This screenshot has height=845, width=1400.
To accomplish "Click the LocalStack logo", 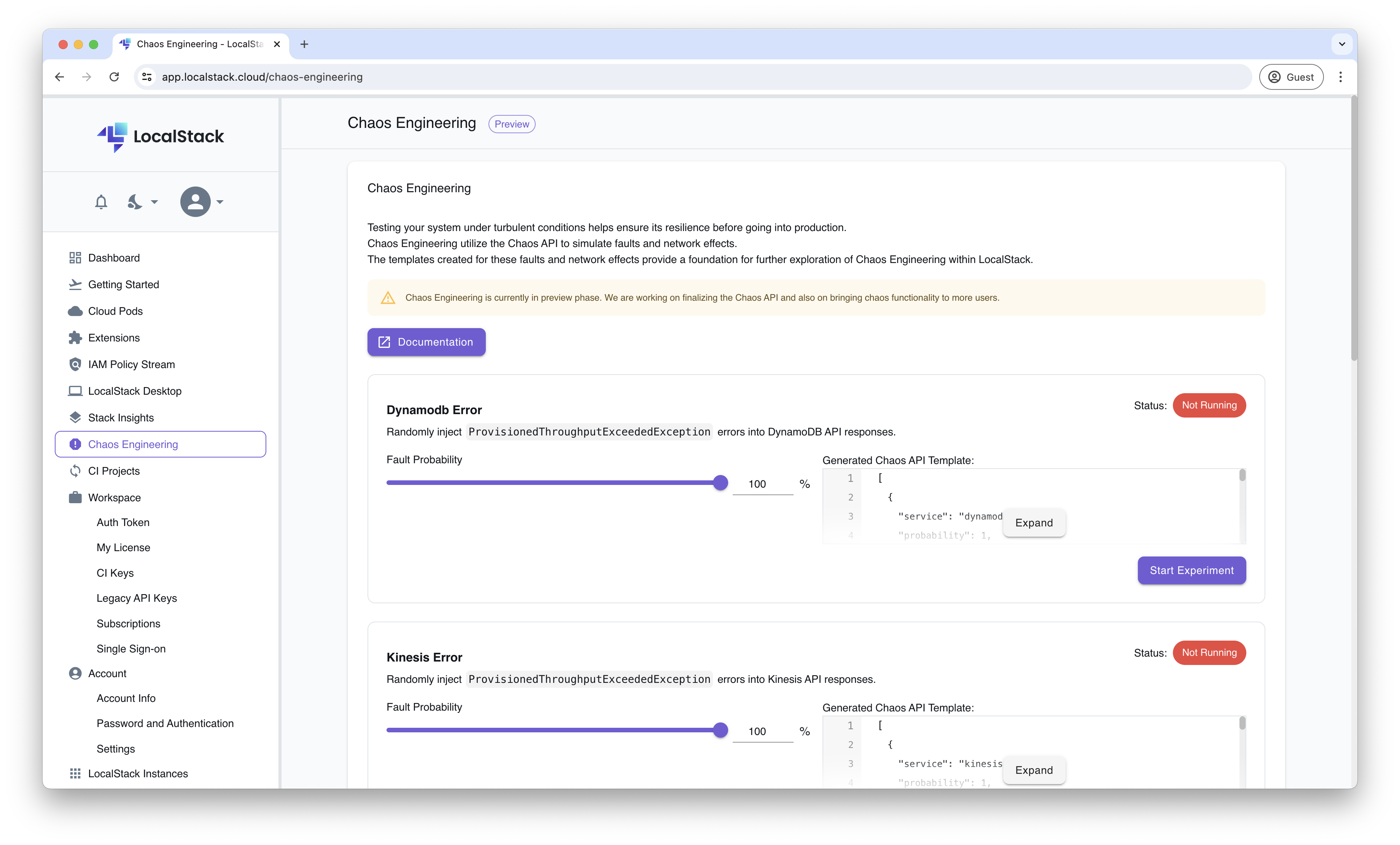I will point(160,137).
